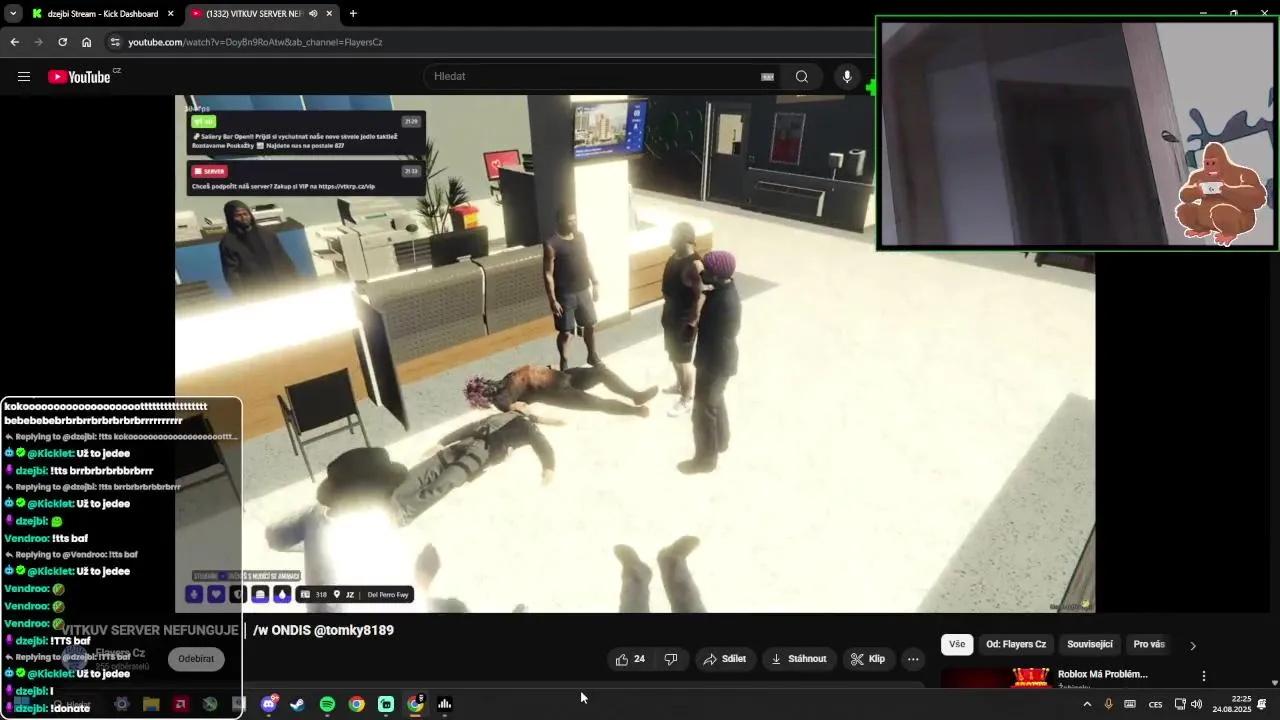This screenshot has height=720, width=1280.
Task: Click the tray microphone indicator
Action: [1108, 704]
